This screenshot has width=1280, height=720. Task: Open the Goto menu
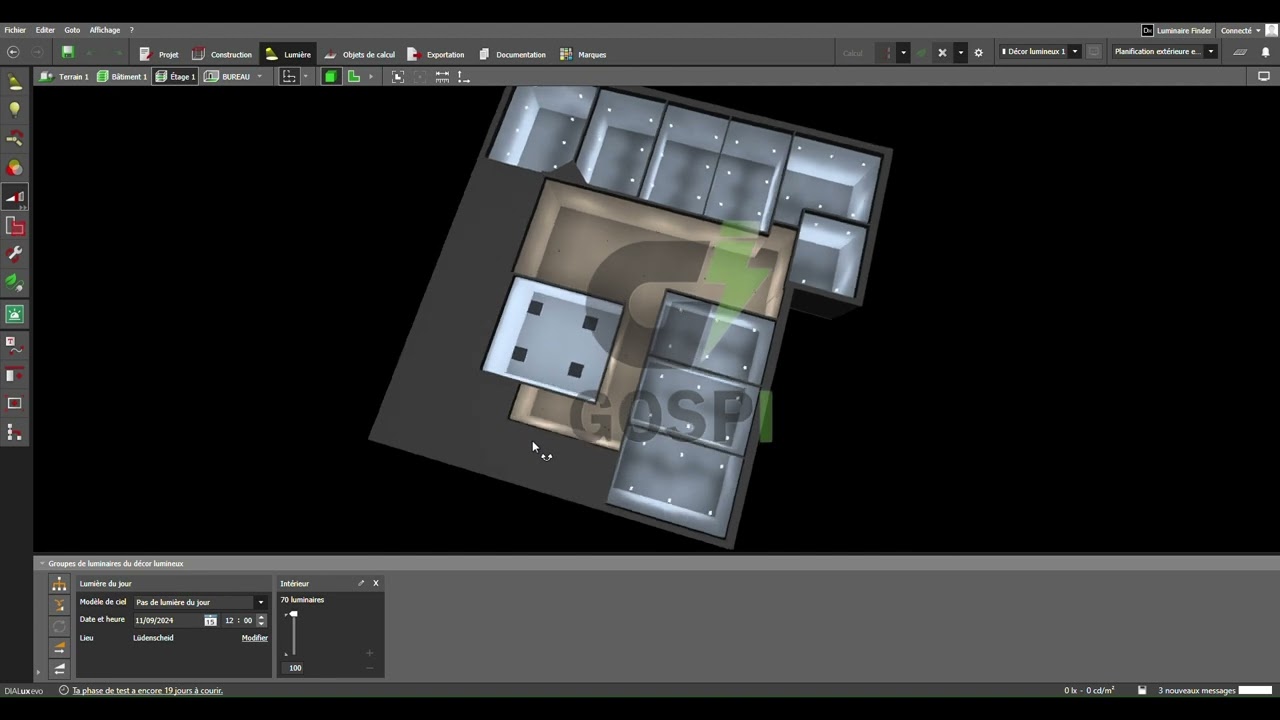(72, 30)
